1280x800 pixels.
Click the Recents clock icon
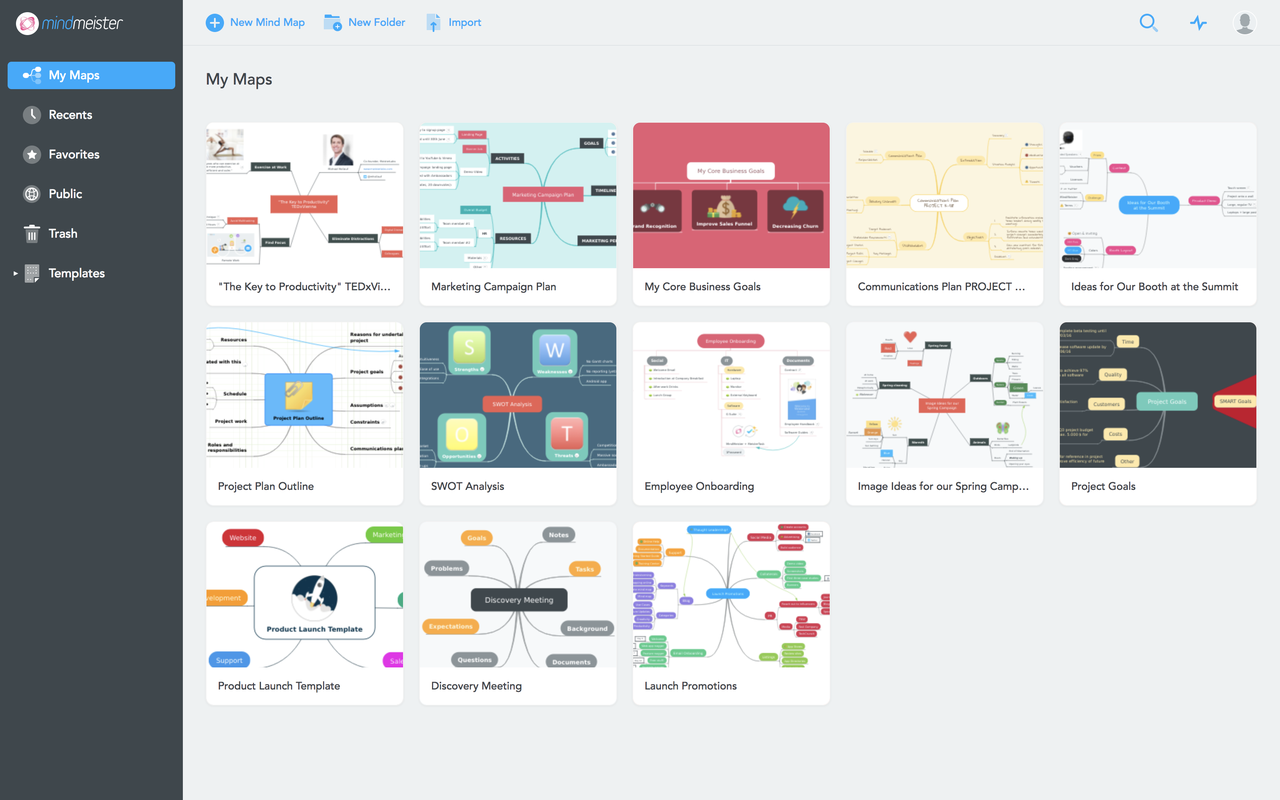[31, 114]
